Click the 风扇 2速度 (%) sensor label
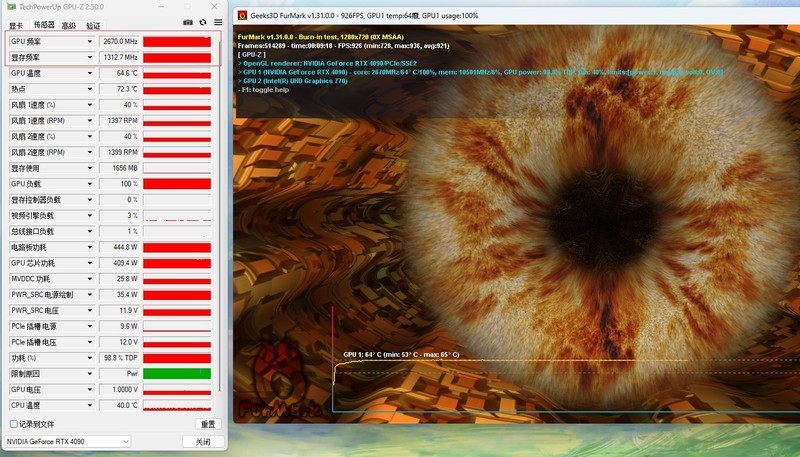800x457 pixels. (33, 136)
